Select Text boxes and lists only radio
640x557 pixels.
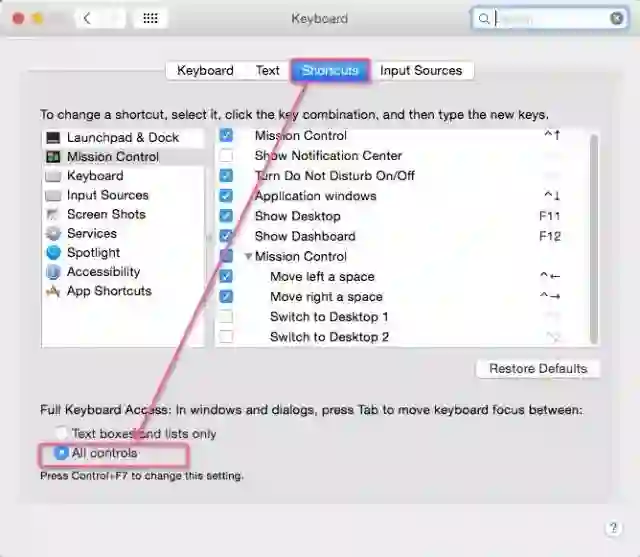click(61, 433)
